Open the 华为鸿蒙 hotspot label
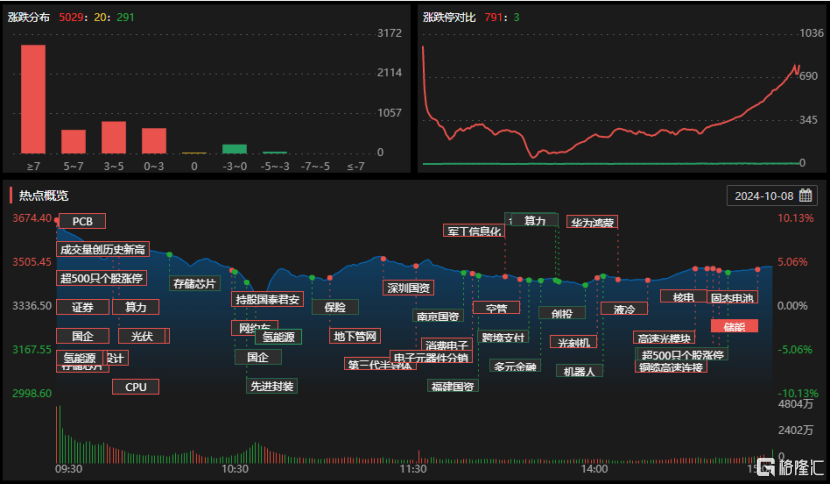The image size is (831, 484). tap(592, 222)
